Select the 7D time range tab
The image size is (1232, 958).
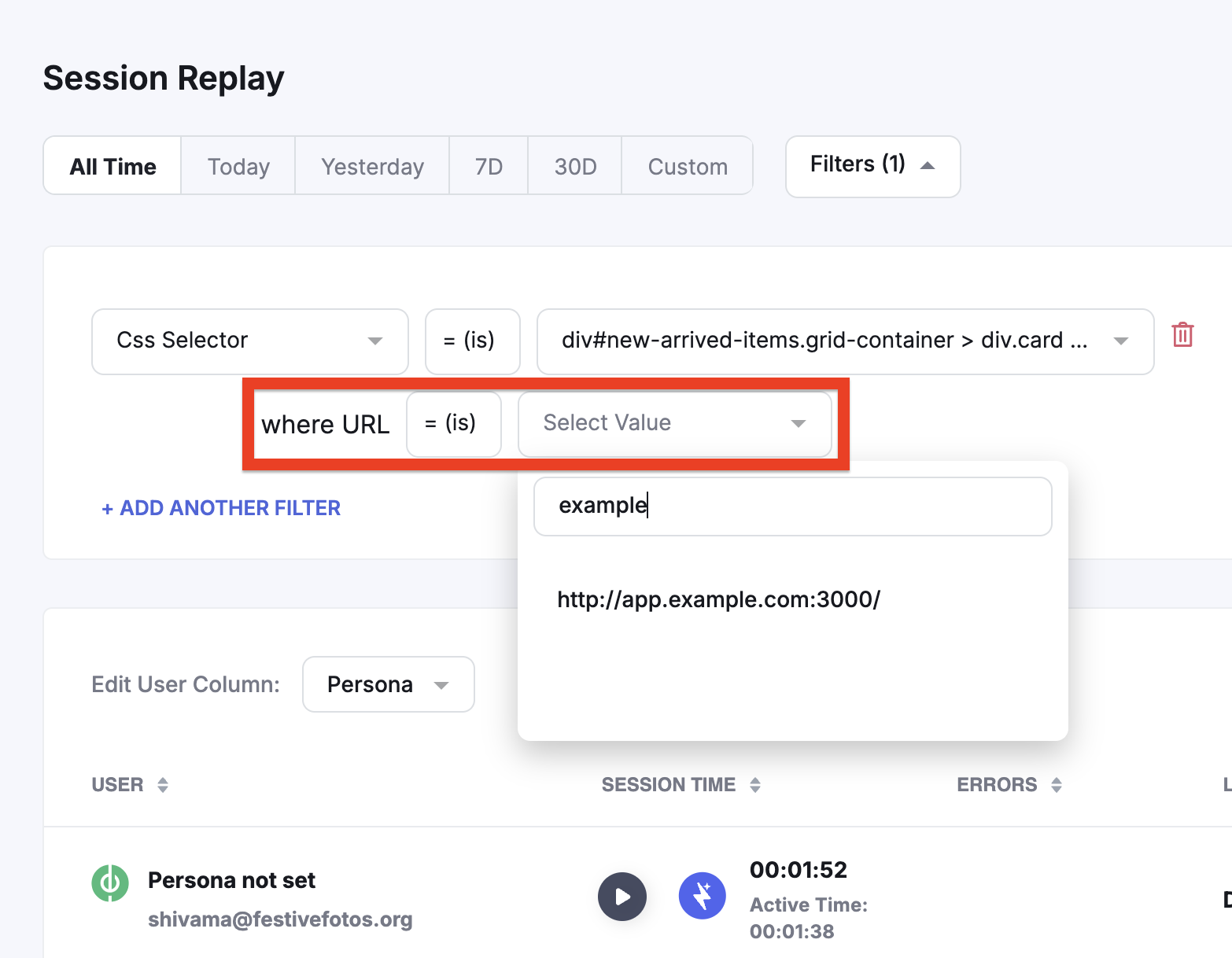tap(489, 166)
